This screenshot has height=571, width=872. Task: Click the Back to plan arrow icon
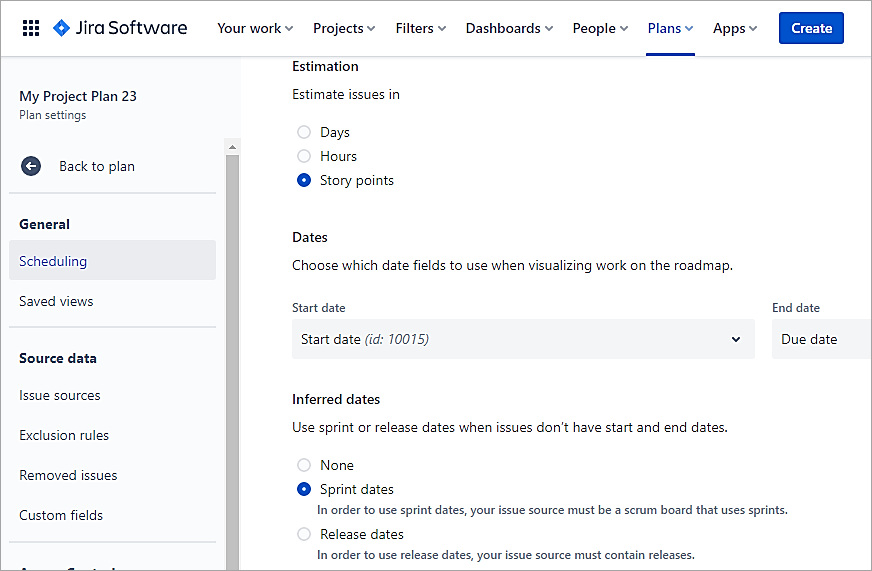pyautogui.click(x=31, y=166)
